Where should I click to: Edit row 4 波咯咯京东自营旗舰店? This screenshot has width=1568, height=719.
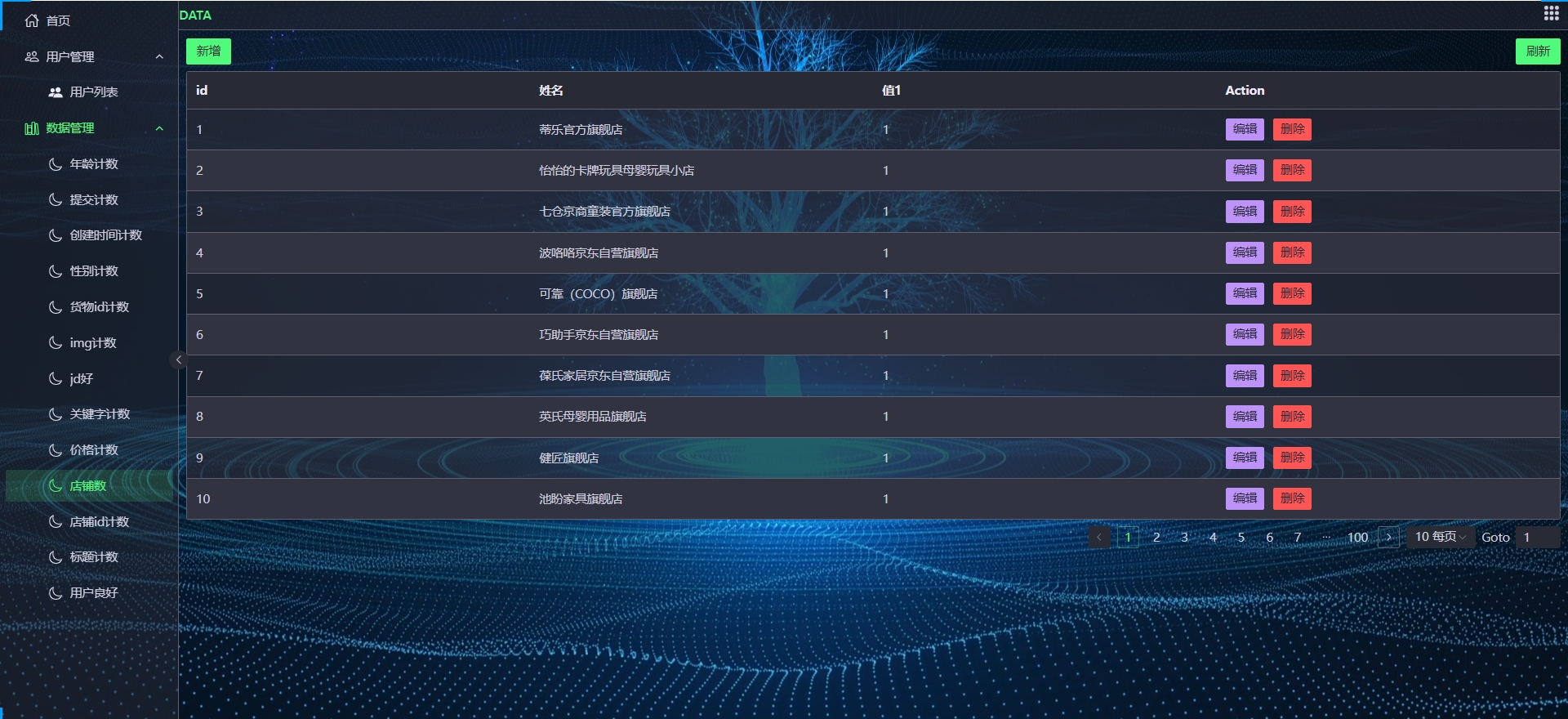(x=1245, y=252)
